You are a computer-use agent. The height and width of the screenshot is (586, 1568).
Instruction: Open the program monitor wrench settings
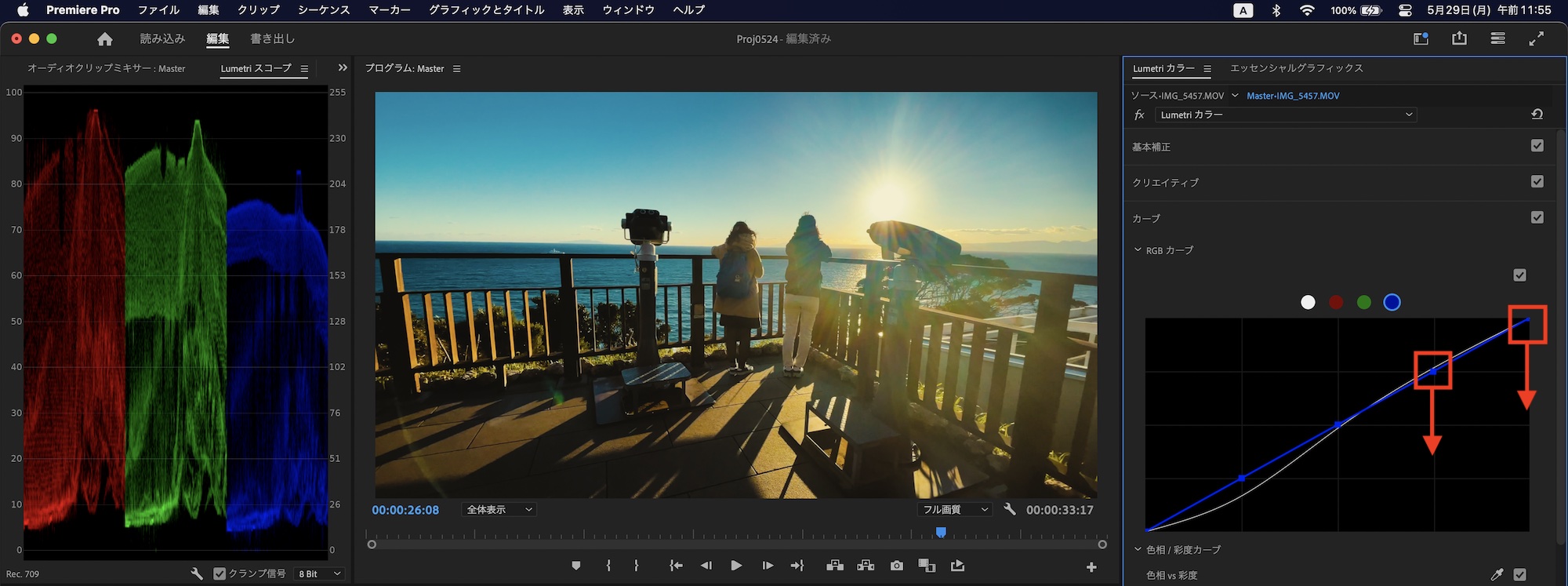1010,510
